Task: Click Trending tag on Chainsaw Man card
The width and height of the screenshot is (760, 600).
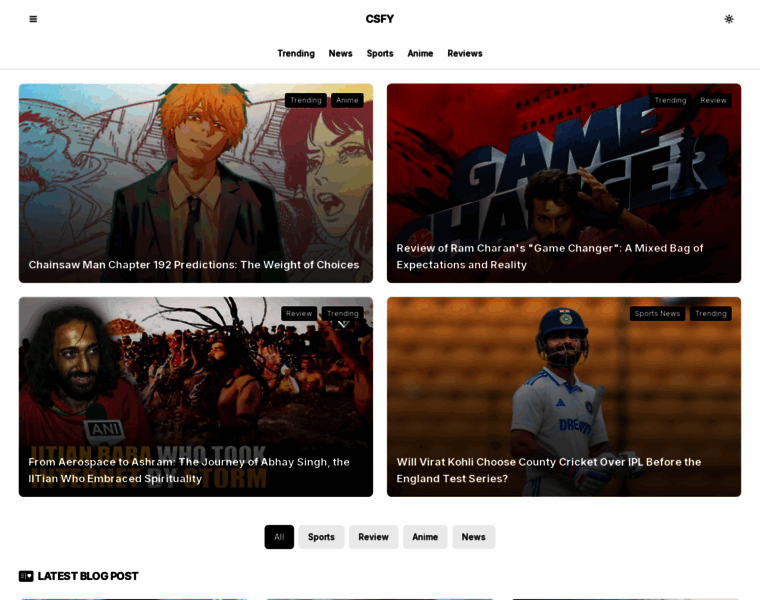Action: pyautogui.click(x=306, y=100)
